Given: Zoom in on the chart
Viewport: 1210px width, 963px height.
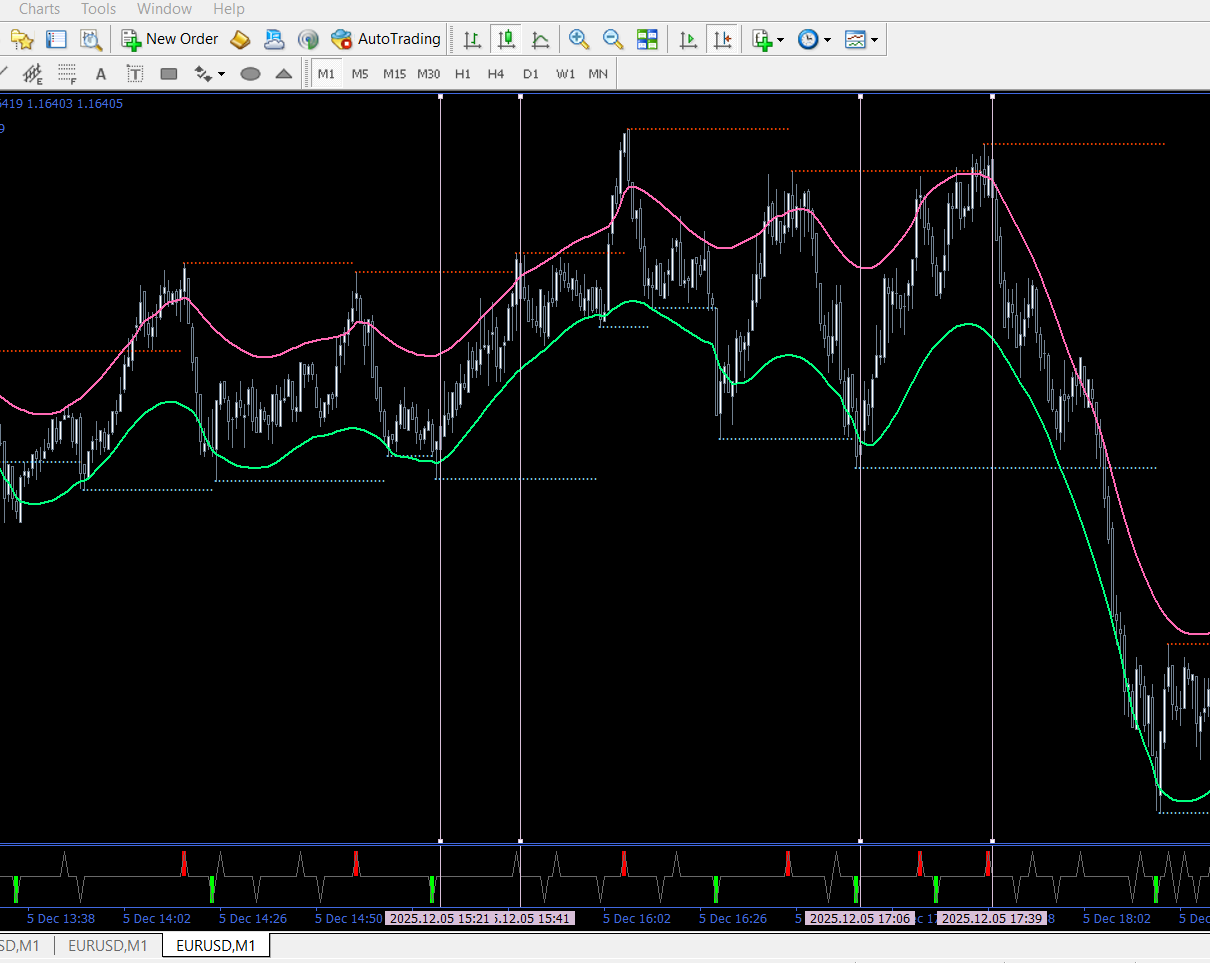Looking at the screenshot, I should [x=578, y=39].
